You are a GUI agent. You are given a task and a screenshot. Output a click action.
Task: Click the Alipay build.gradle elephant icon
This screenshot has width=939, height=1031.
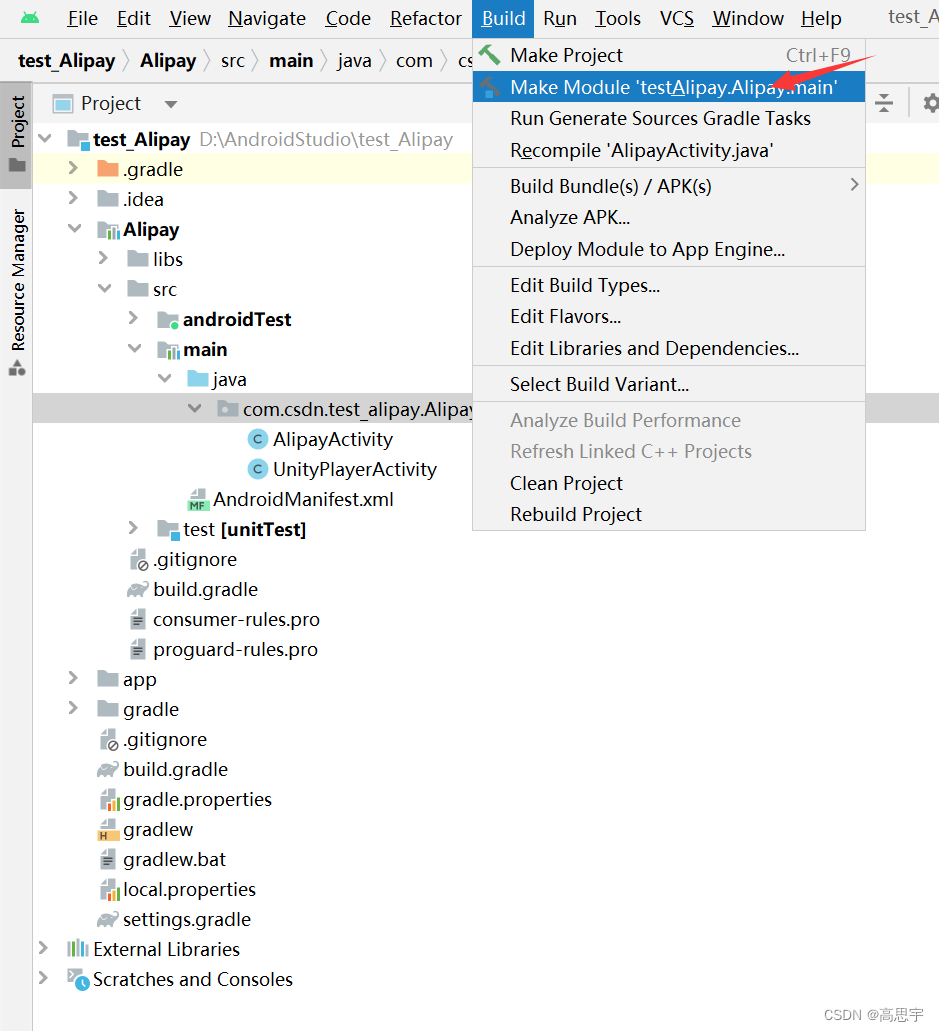click(138, 590)
